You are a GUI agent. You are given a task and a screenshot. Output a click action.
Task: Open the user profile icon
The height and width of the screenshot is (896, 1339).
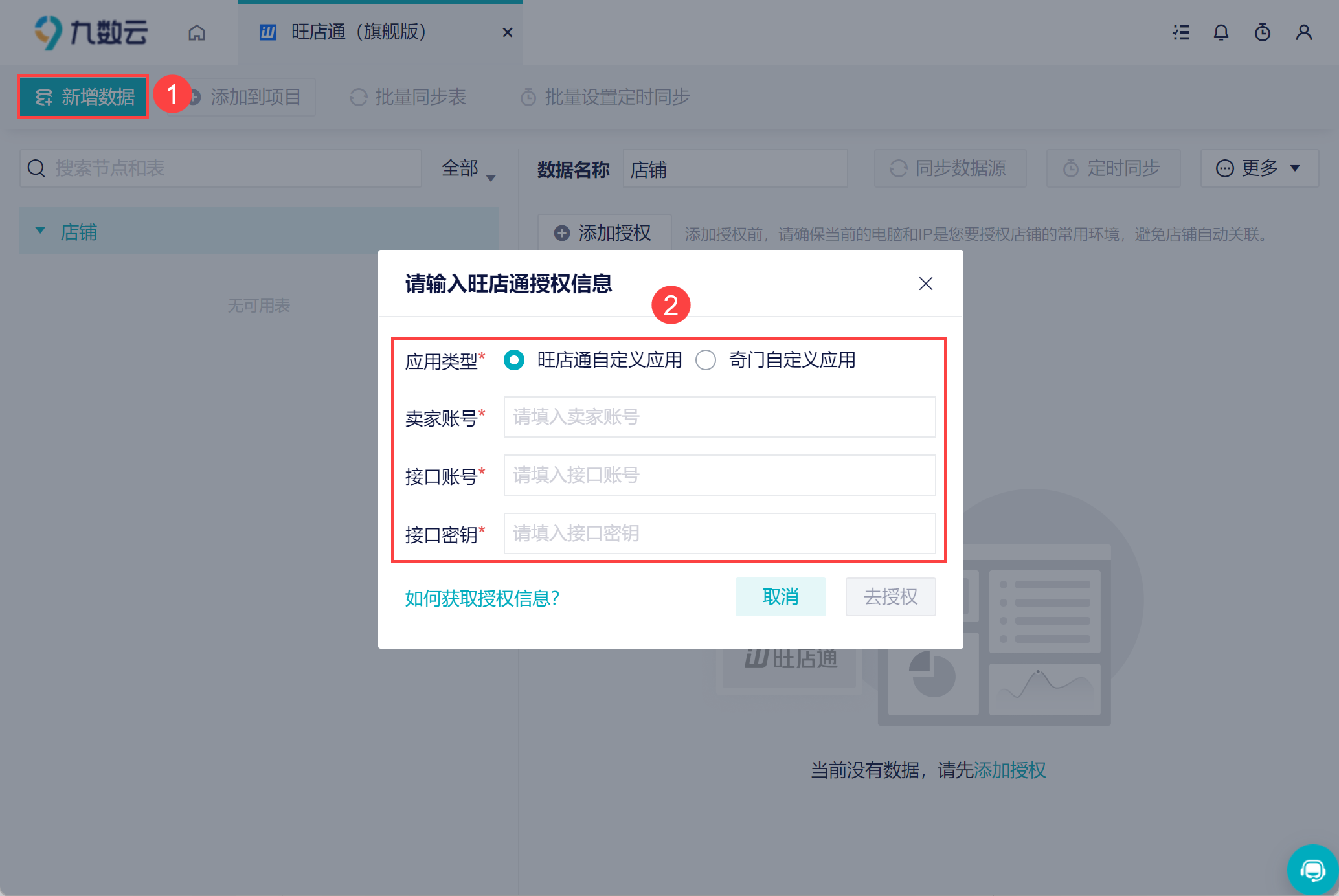[x=1304, y=32]
